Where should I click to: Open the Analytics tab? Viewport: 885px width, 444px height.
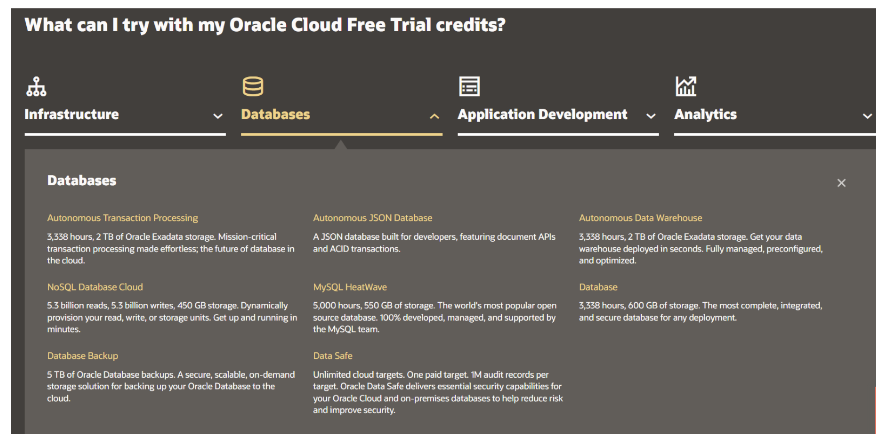coord(706,115)
